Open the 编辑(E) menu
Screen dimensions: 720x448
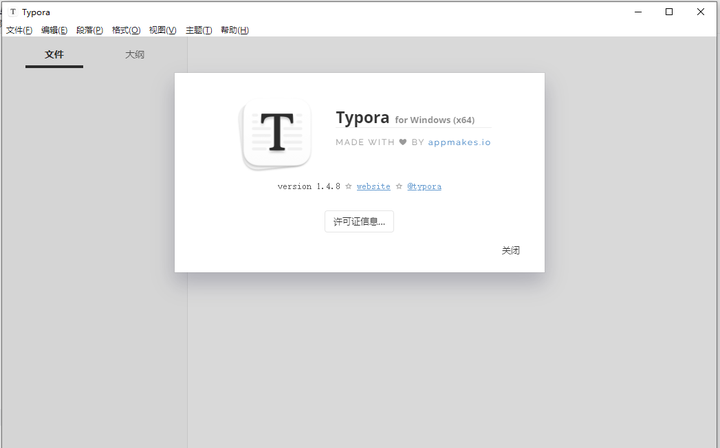click(x=55, y=30)
